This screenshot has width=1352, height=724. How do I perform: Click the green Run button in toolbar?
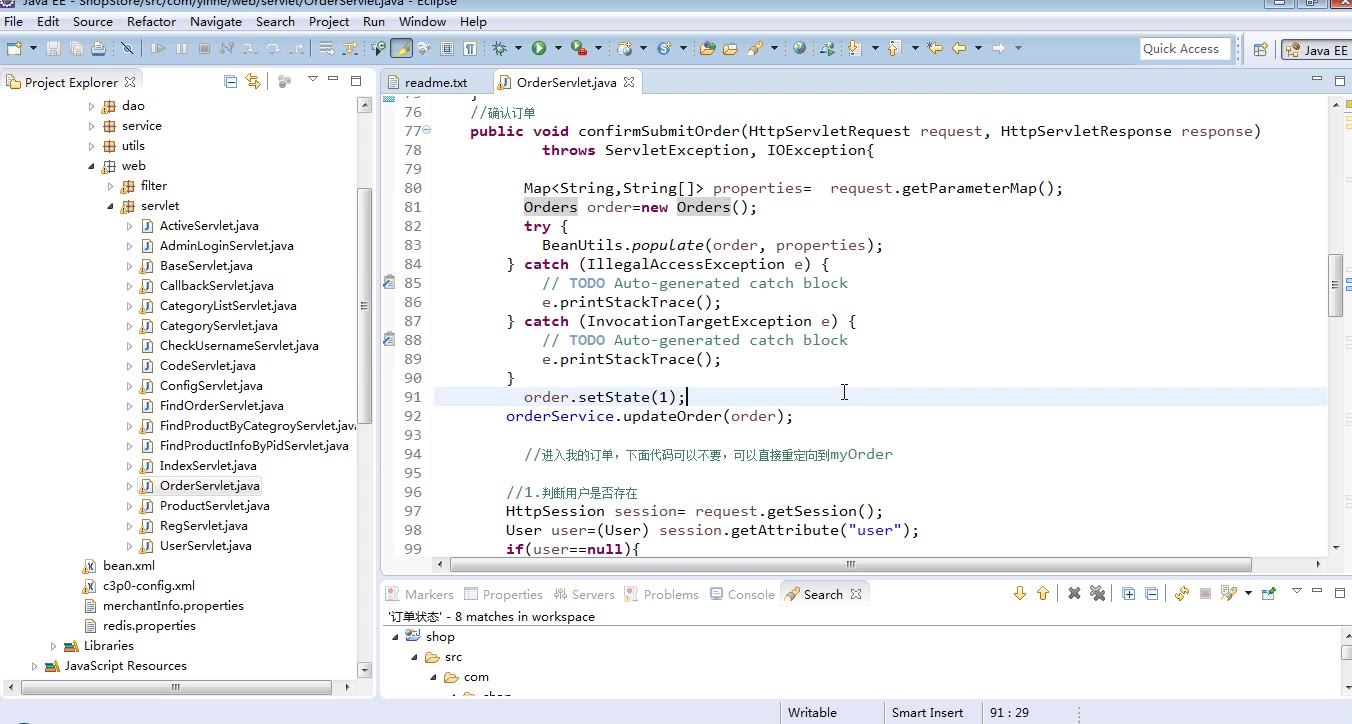[x=539, y=48]
